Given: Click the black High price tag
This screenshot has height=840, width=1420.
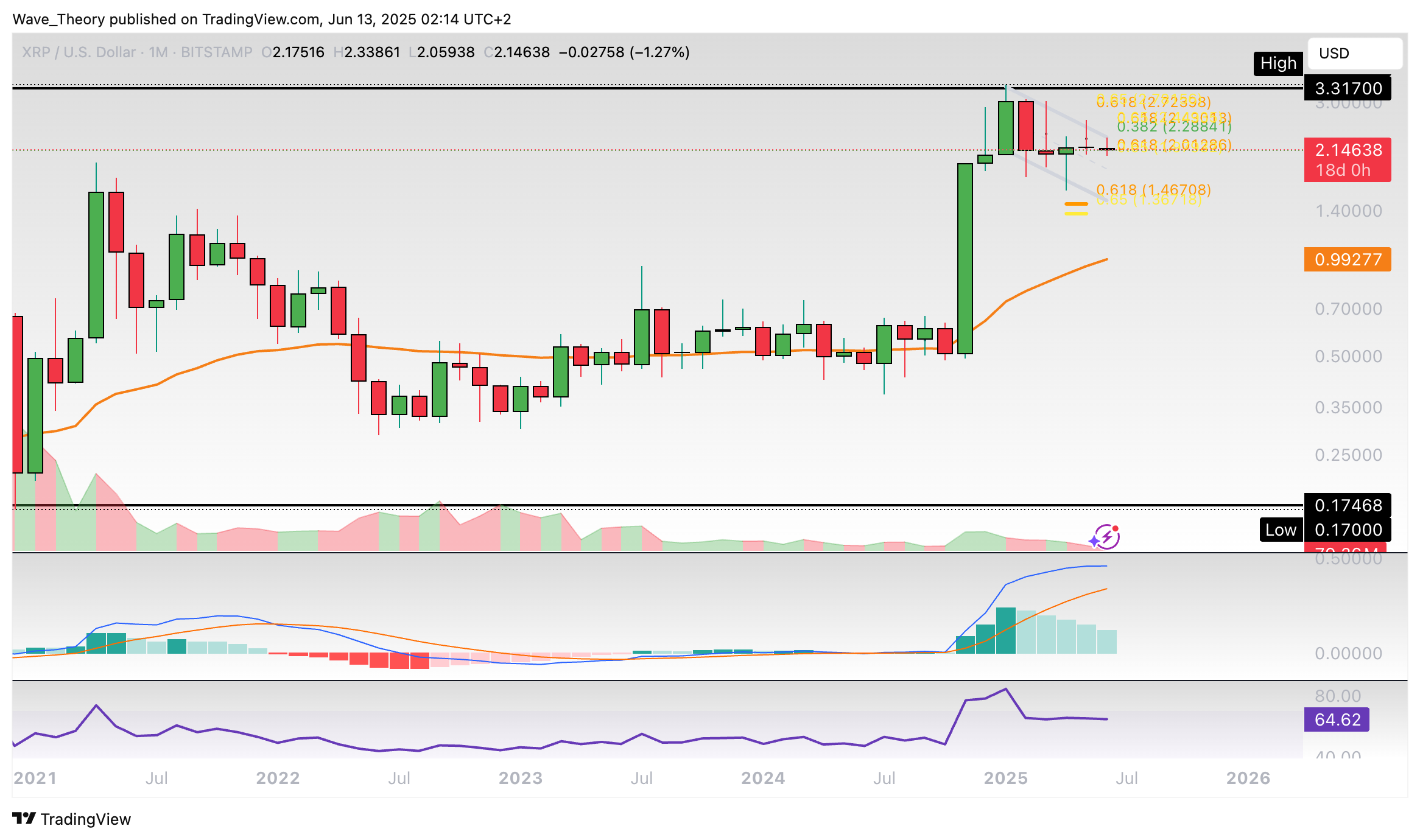Looking at the screenshot, I should tap(1278, 63).
